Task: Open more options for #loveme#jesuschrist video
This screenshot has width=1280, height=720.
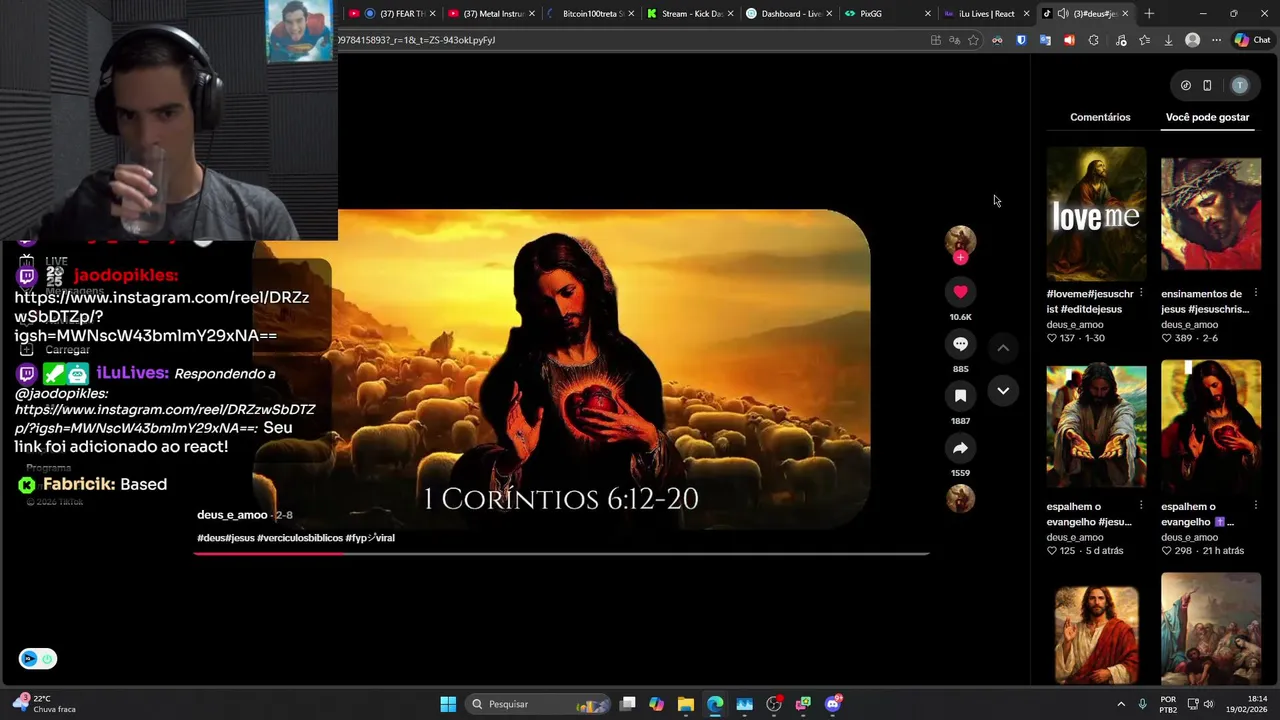Action: (x=1141, y=294)
